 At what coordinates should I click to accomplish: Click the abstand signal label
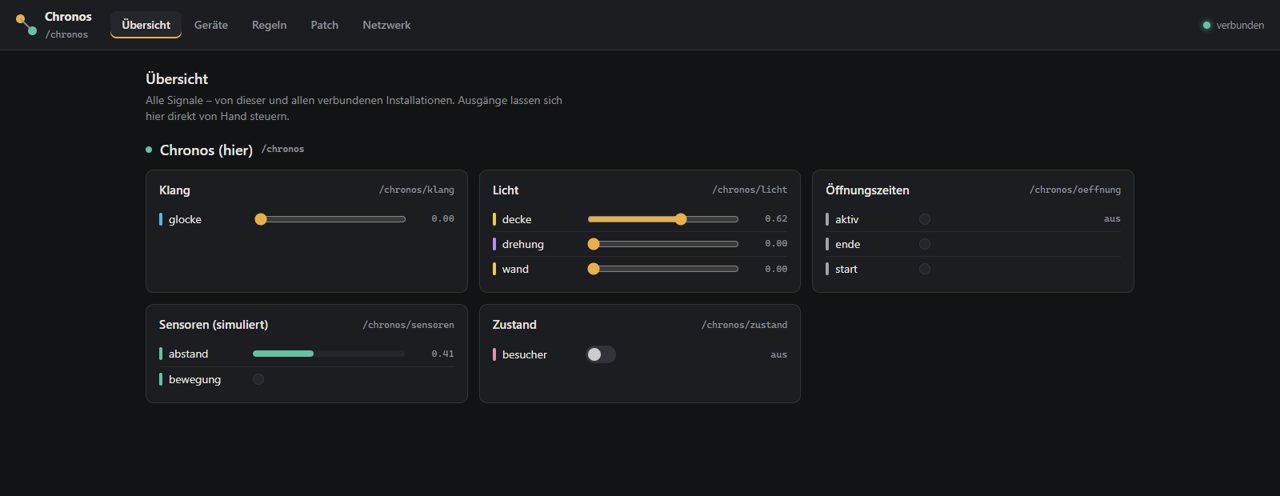pyautogui.click(x=189, y=354)
